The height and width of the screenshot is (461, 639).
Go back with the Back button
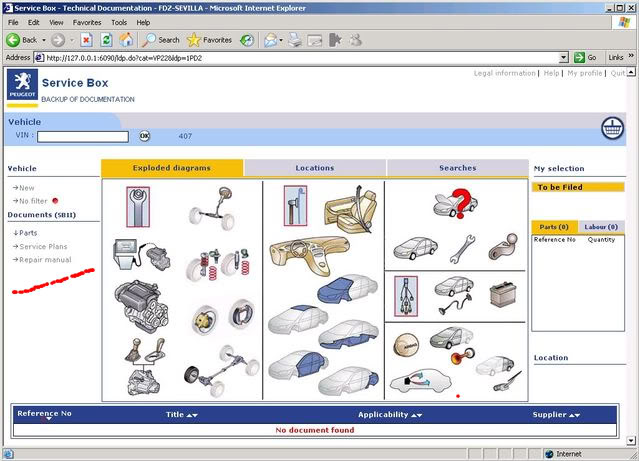pos(22,40)
